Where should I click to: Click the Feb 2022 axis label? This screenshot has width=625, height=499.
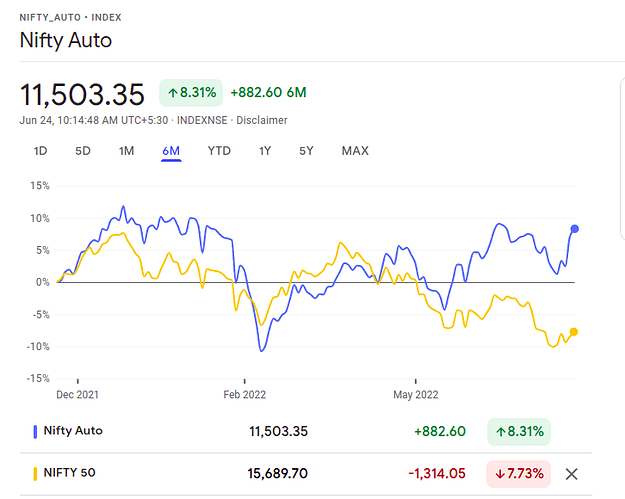pyautogui.click(x=244, y=395)
